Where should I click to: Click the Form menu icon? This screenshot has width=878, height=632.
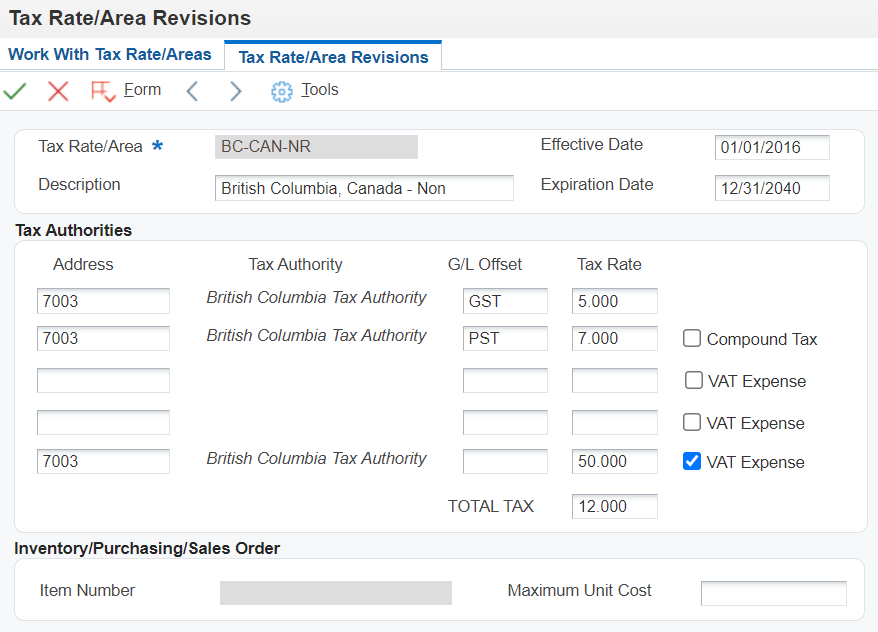[x=102, y=91]
